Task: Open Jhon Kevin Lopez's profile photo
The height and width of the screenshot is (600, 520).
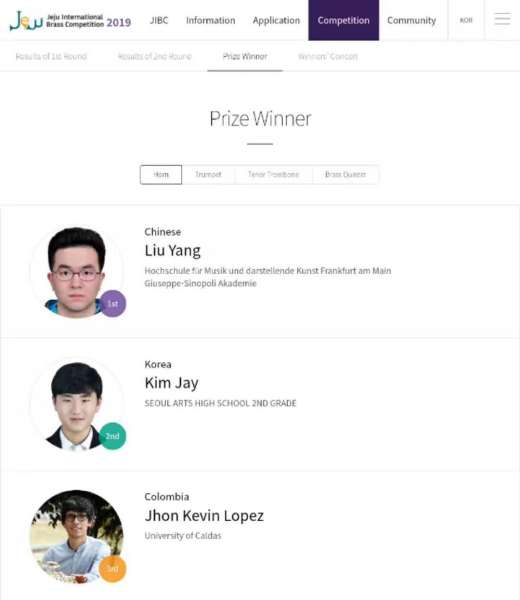Action: 77,537
